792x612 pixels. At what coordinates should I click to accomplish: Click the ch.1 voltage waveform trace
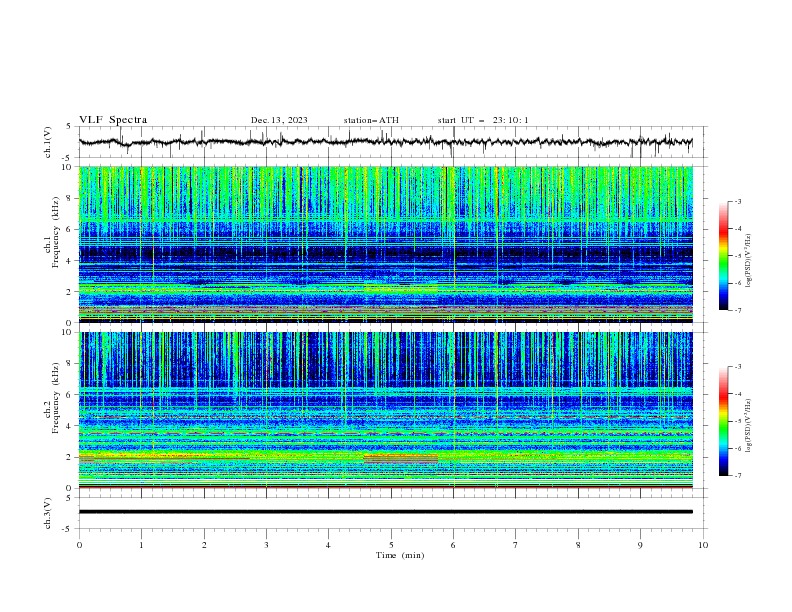point(385,142)
